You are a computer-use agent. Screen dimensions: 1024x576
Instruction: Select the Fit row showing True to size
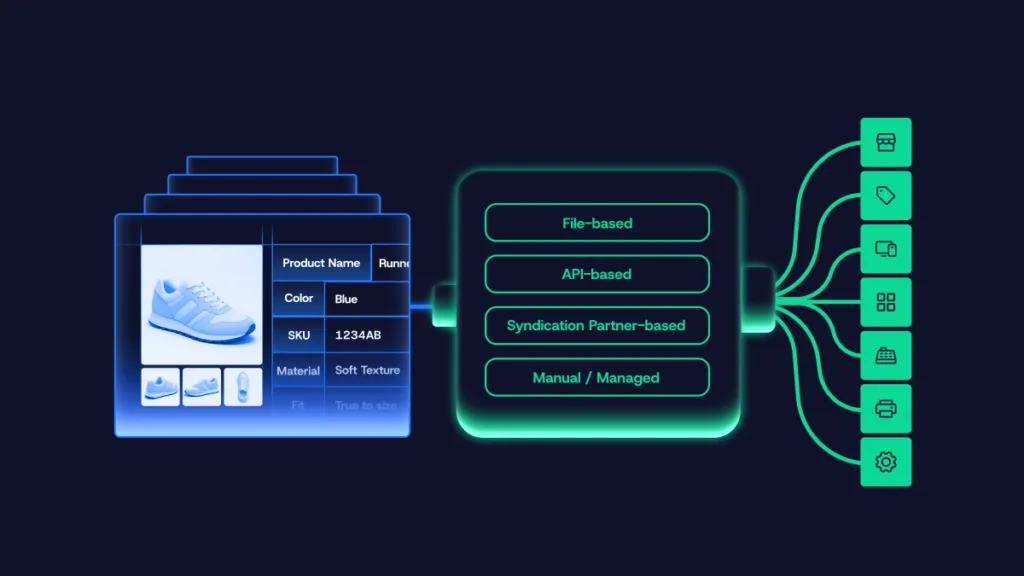tap(366, 404)
